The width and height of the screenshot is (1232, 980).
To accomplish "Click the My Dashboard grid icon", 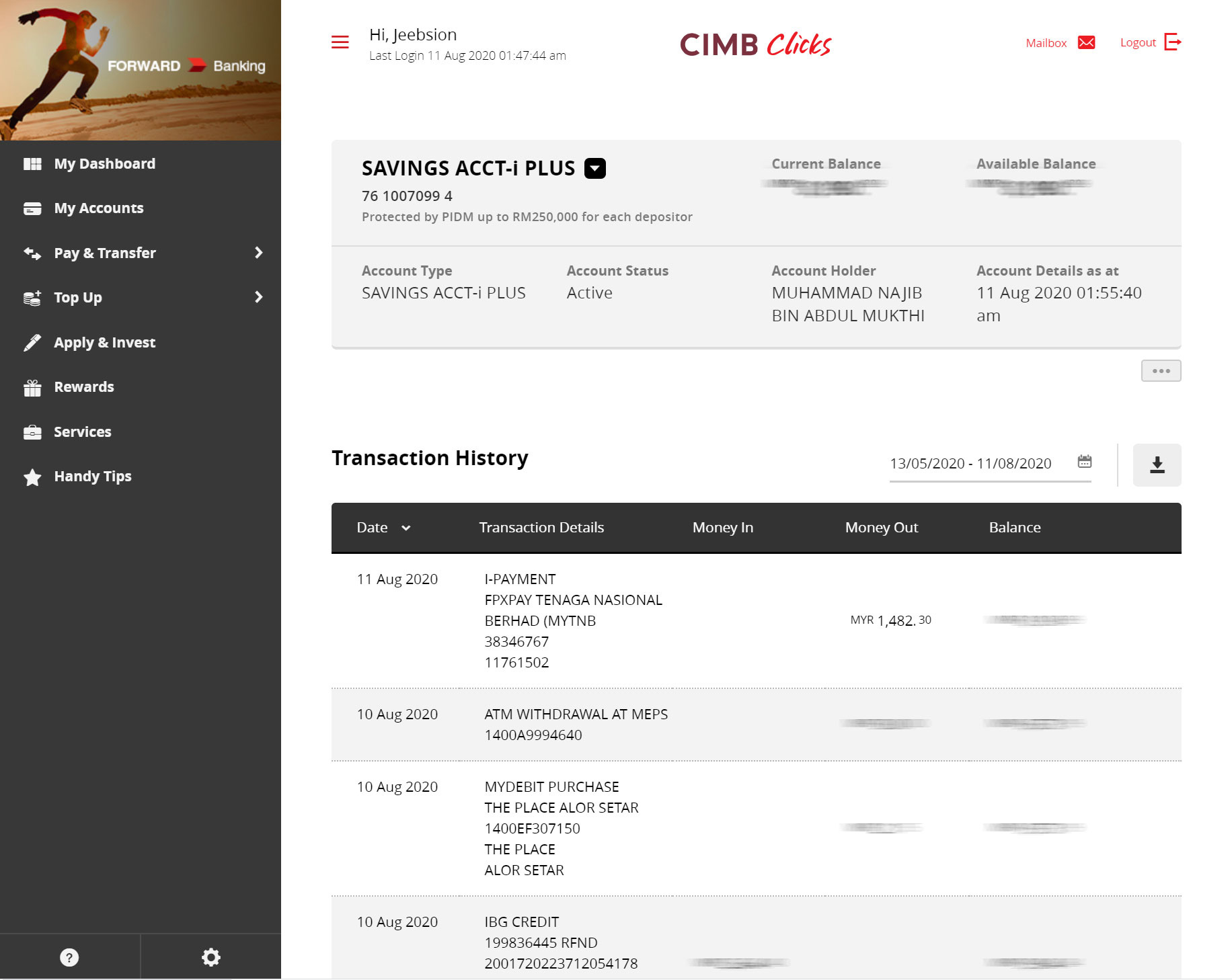I will pyautogui.click(x=32, y=164).
